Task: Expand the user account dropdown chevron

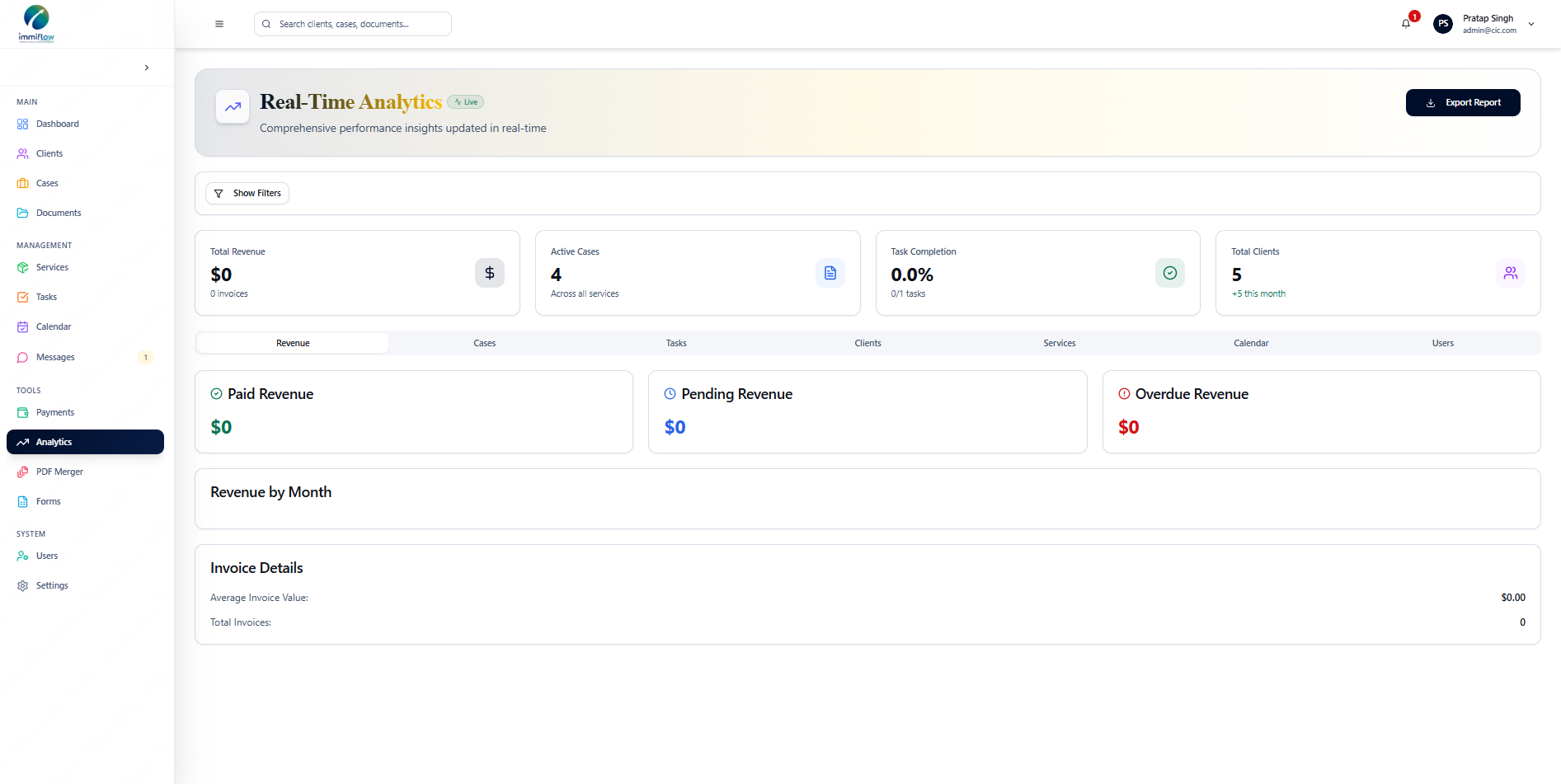Action: tap(1531, 24)
